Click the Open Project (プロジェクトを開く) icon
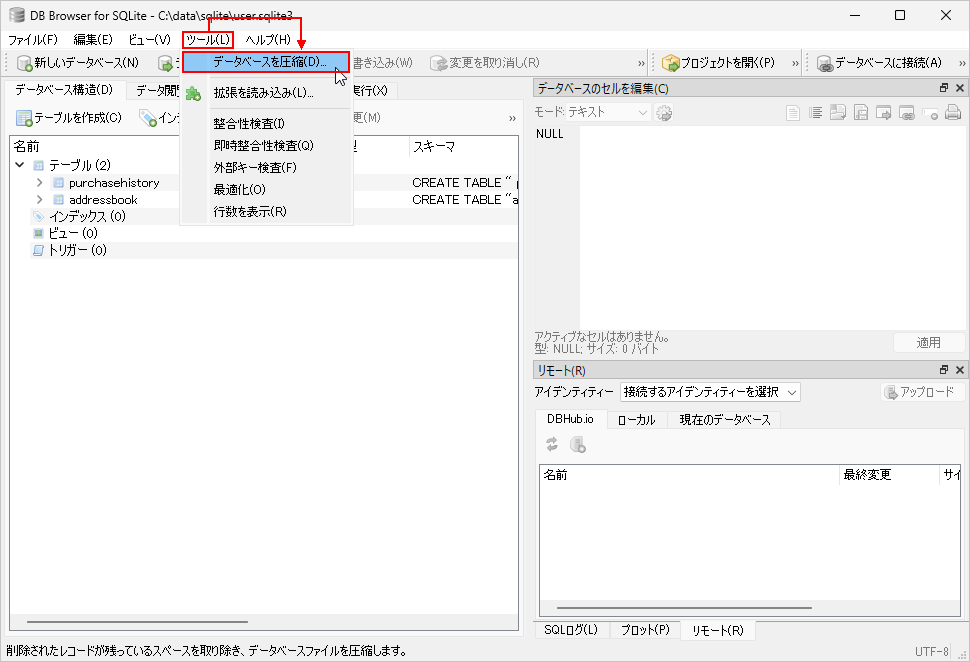Image resolution: width=970 pixels, height=662 pixels. pyautogui.click(x=671, y=63)
